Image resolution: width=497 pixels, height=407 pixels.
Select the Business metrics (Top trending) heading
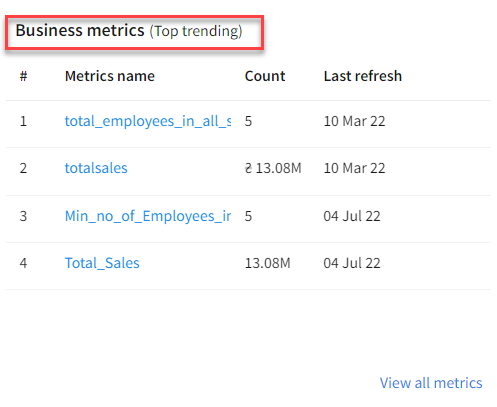[x=129, y=31]
